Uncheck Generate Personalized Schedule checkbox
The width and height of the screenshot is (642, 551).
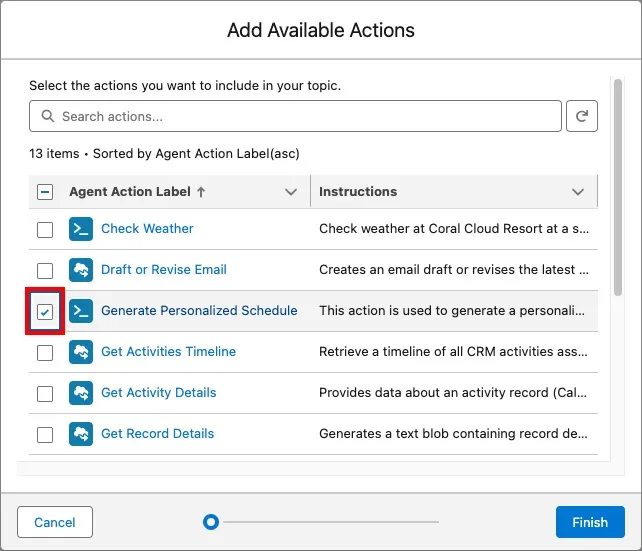pos(45,311)
